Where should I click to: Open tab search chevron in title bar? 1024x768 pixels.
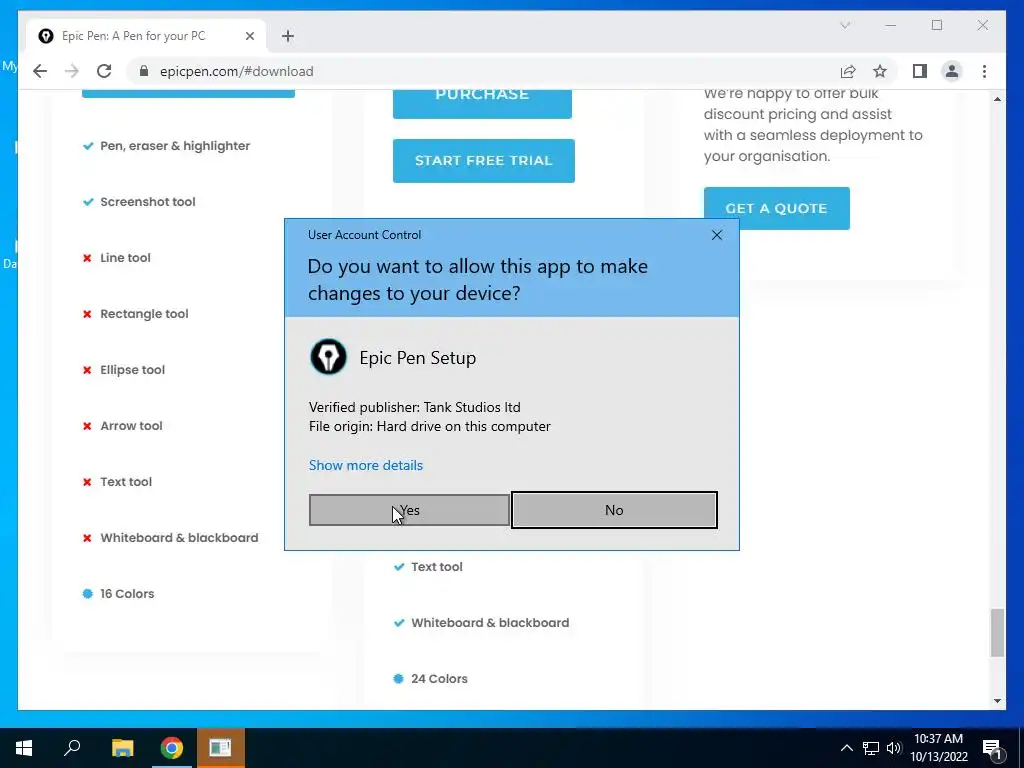coord(845,25)
